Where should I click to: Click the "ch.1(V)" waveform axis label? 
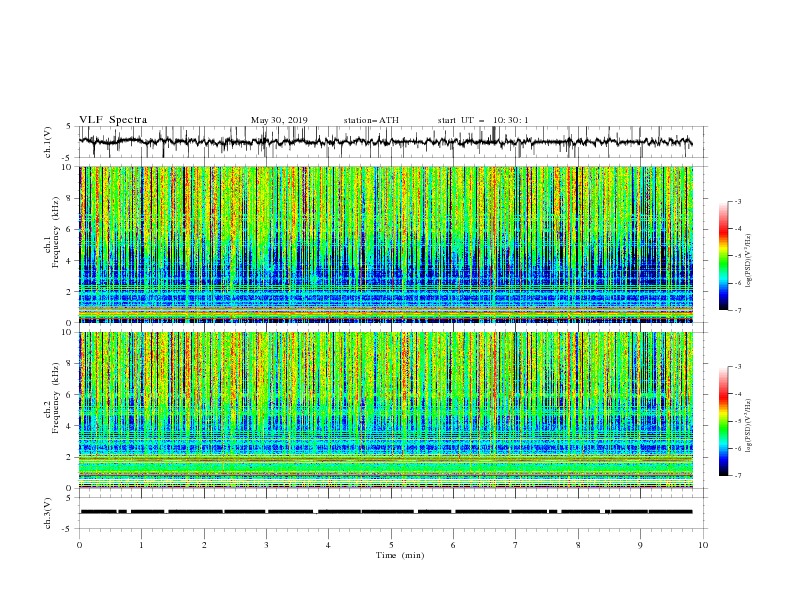[48, 142]
